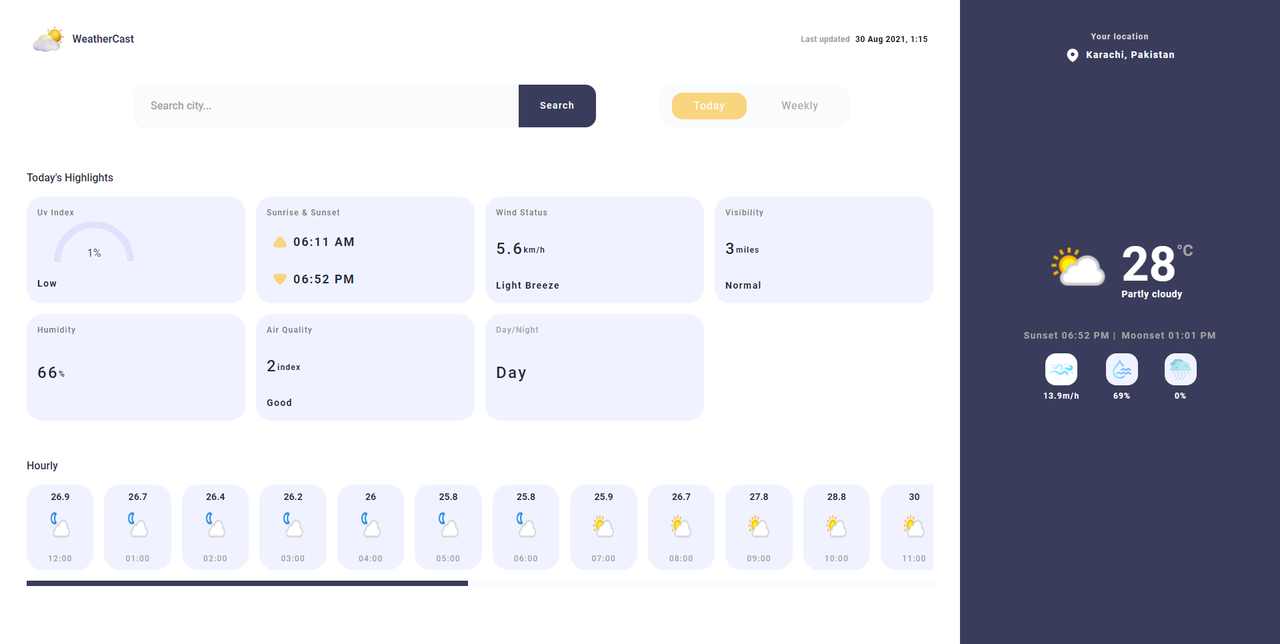Click the UV Index Low label

tap(47, 284)
